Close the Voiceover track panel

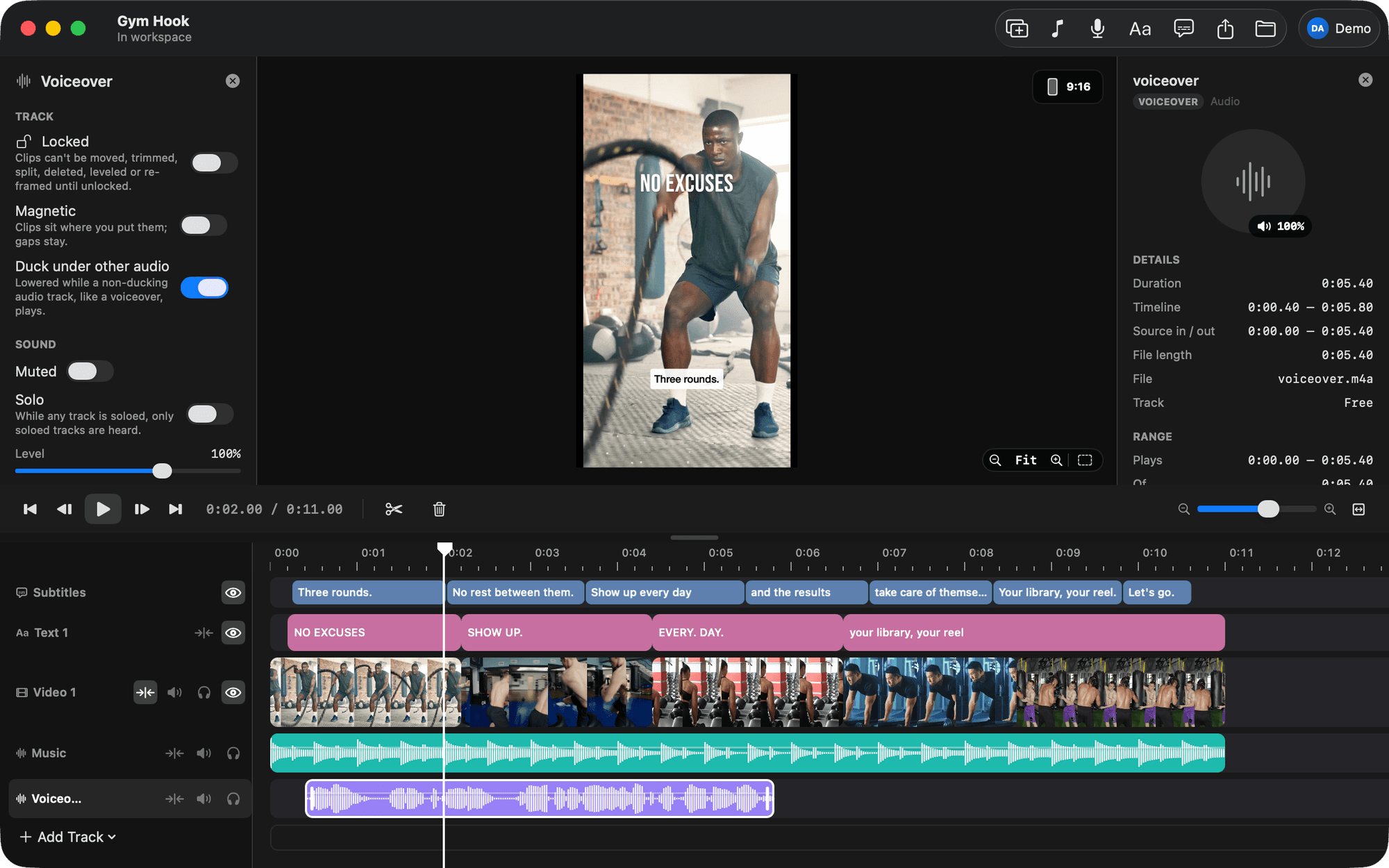pyautogui.click(x=233, y=81)
